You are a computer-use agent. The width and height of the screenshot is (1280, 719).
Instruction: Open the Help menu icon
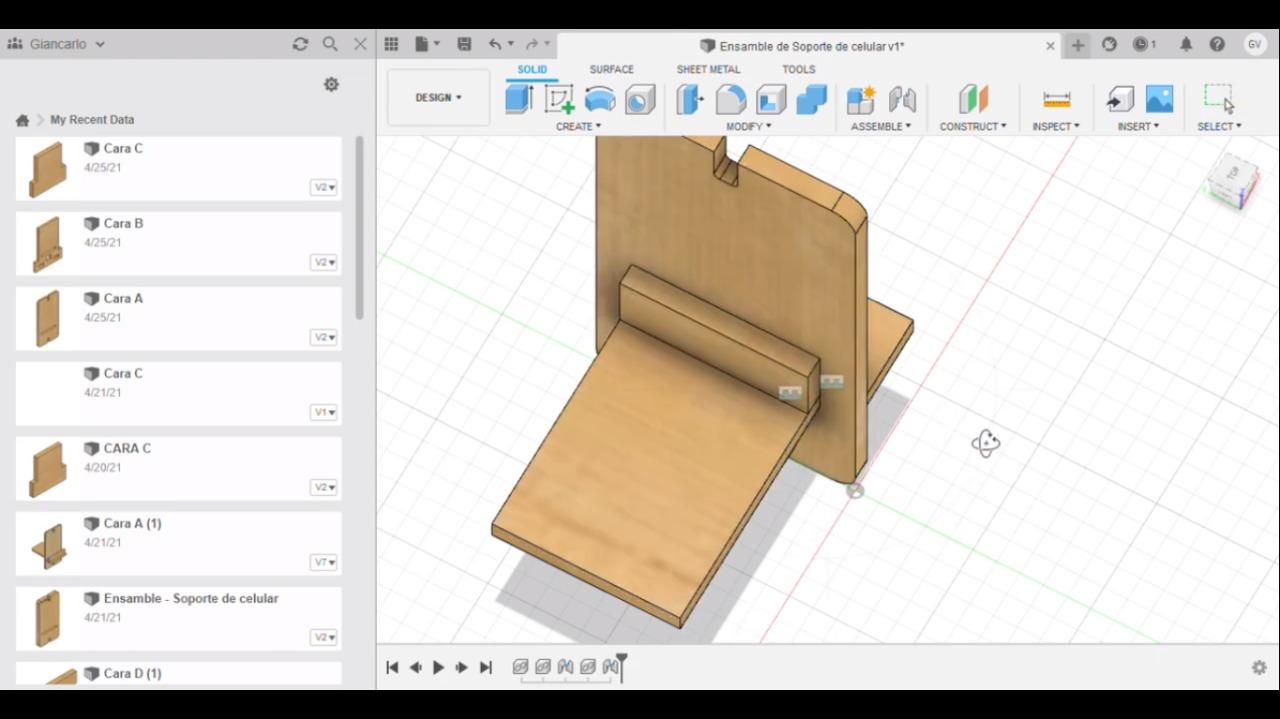[1217, 44]
